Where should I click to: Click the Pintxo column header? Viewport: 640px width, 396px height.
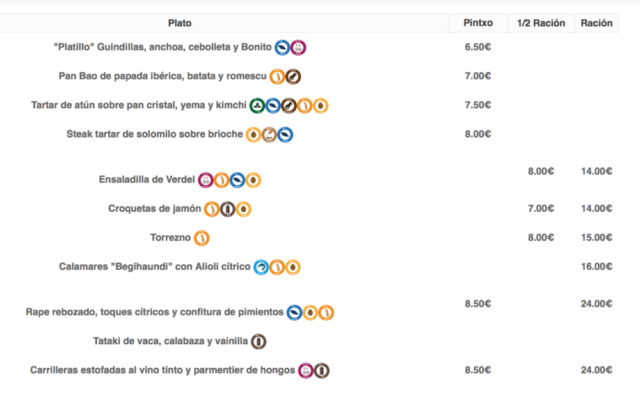tap(478, 23)
